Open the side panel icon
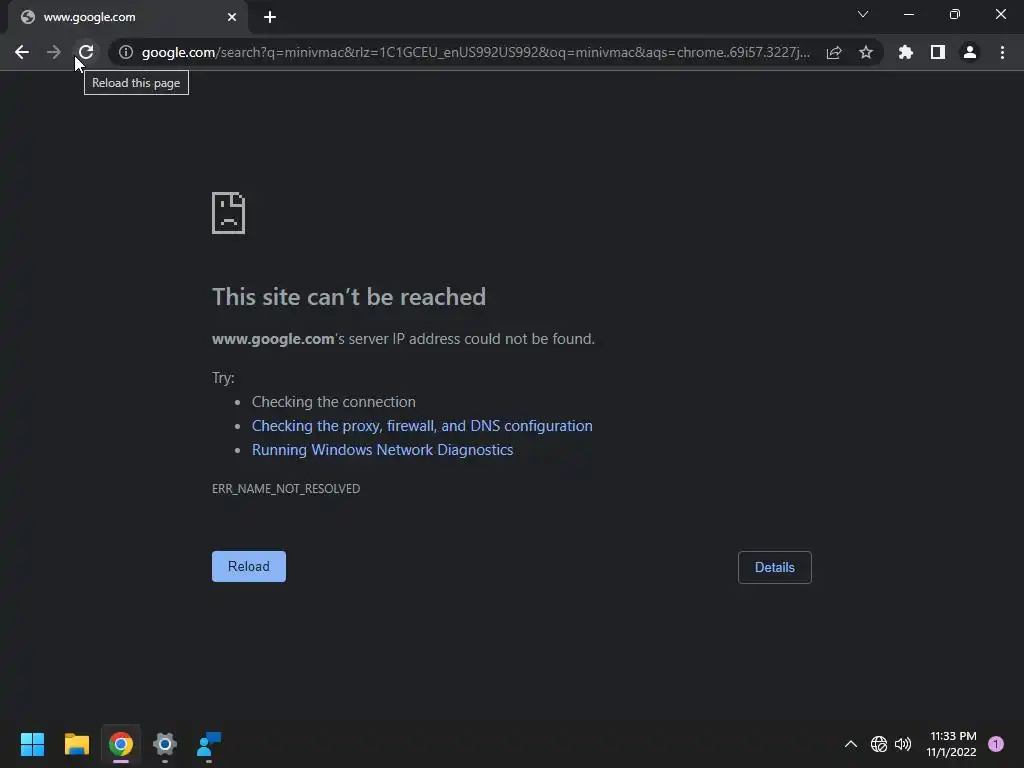This screenshot has width=1024, height=768. tap(938, 52)
